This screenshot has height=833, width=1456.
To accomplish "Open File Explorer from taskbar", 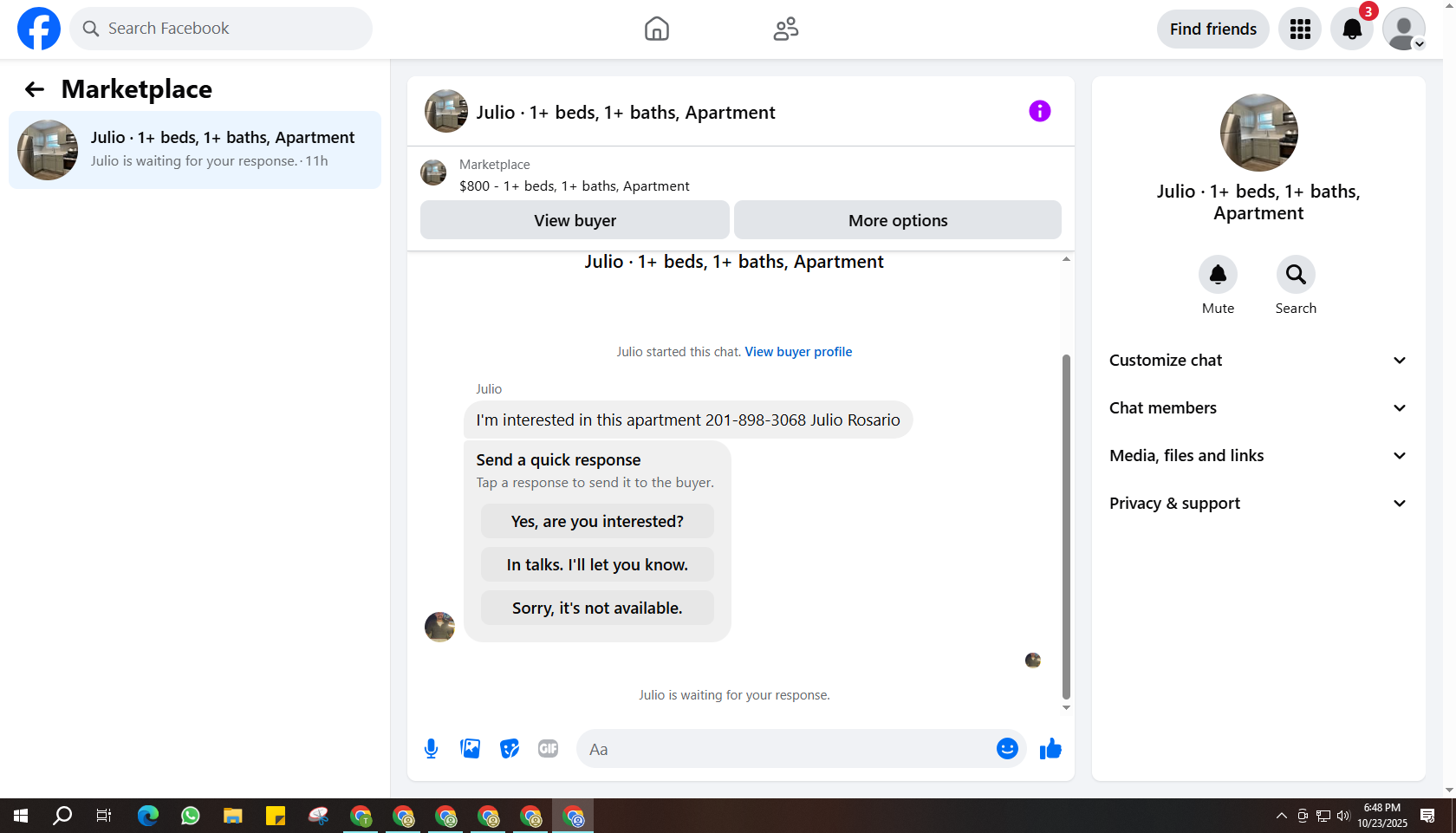I will click(233, 816).
